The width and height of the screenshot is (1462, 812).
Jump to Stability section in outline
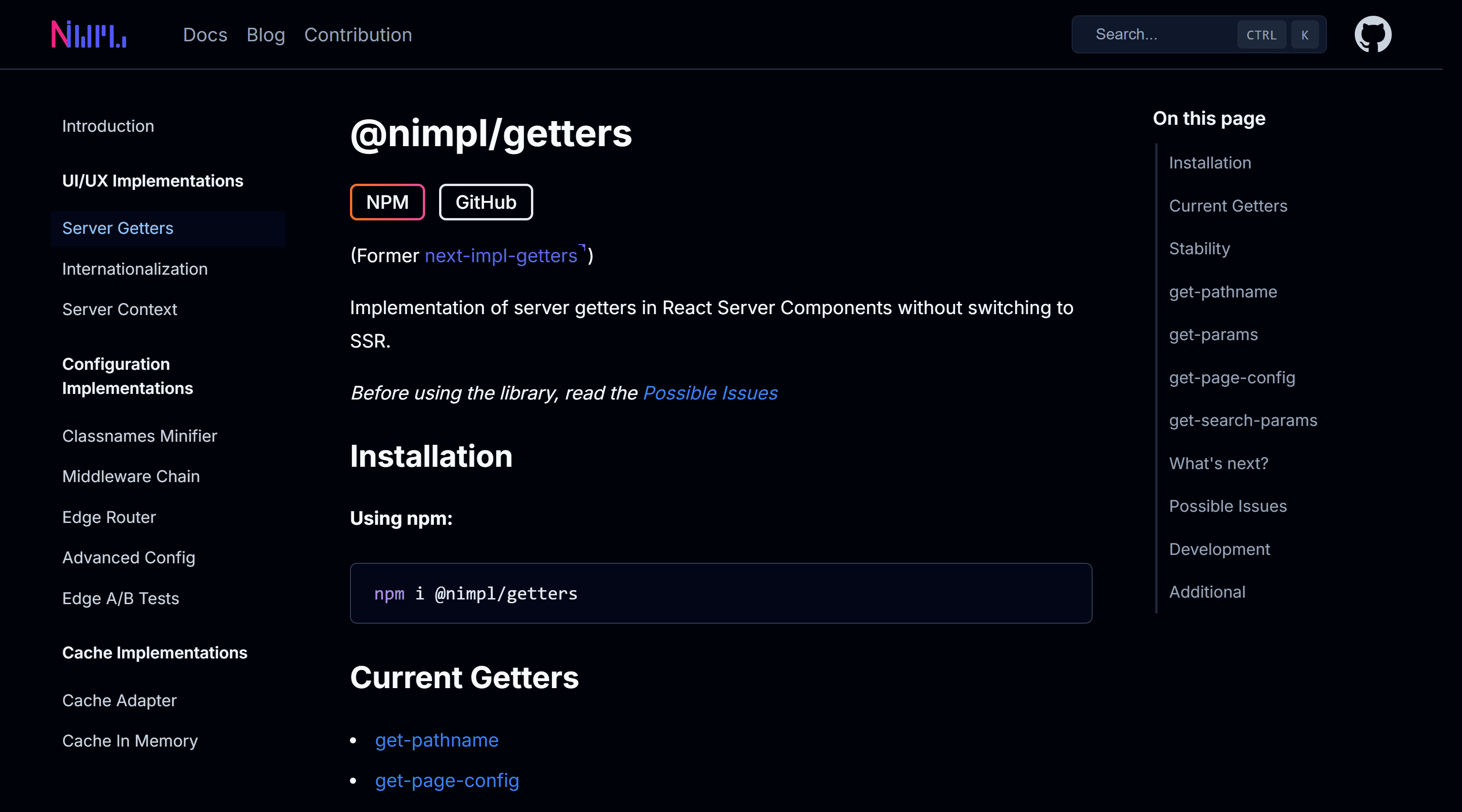[1199, 249]
